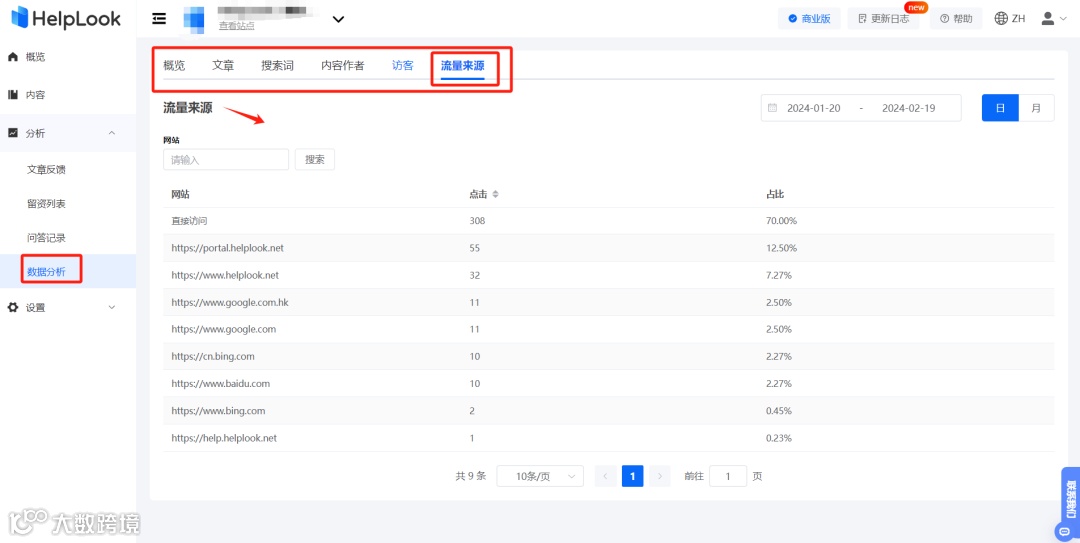1080x543 pixels.
Task: Set the end date 2024-02-19 field
Action: (x=908, y=108)
